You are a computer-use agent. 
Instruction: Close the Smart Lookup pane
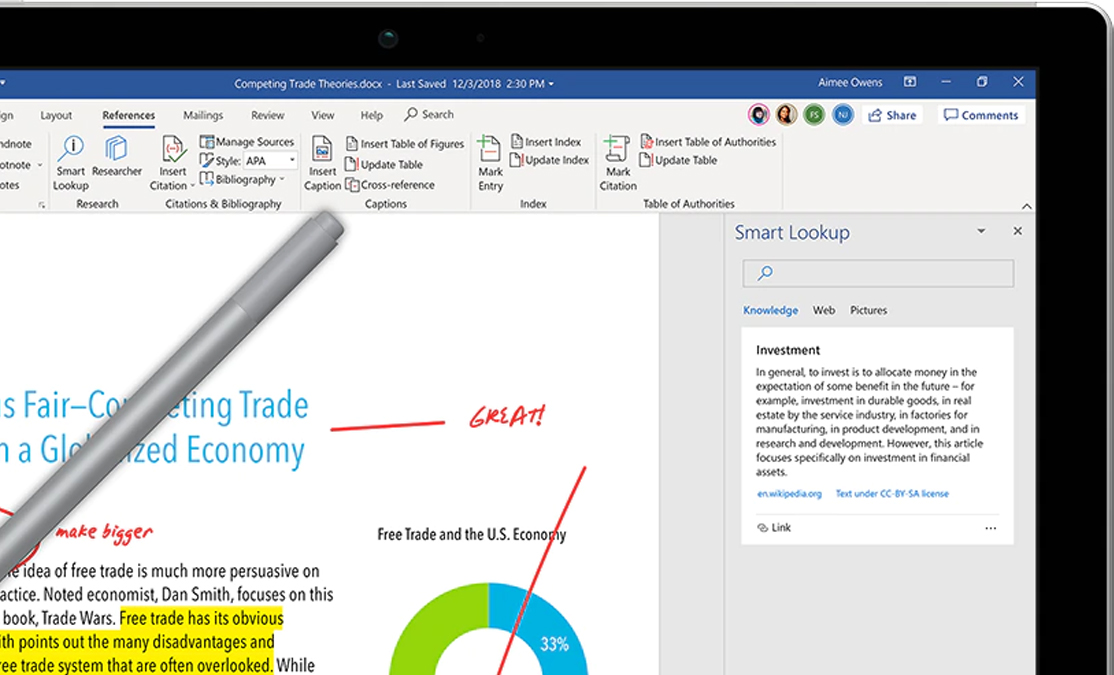[1017, 231]
